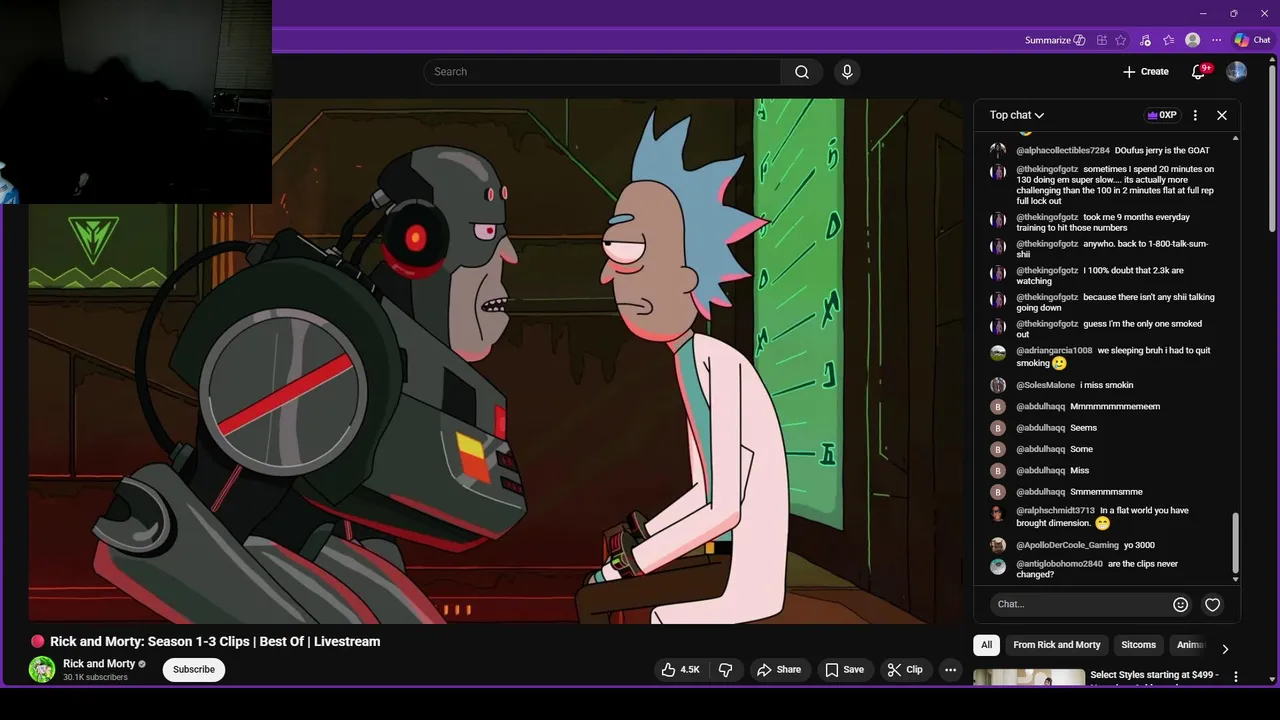Click username @ralphschmidt3713 in chat
Viewport: 1280px width, 720px height.
click(x=1055, y=511)
